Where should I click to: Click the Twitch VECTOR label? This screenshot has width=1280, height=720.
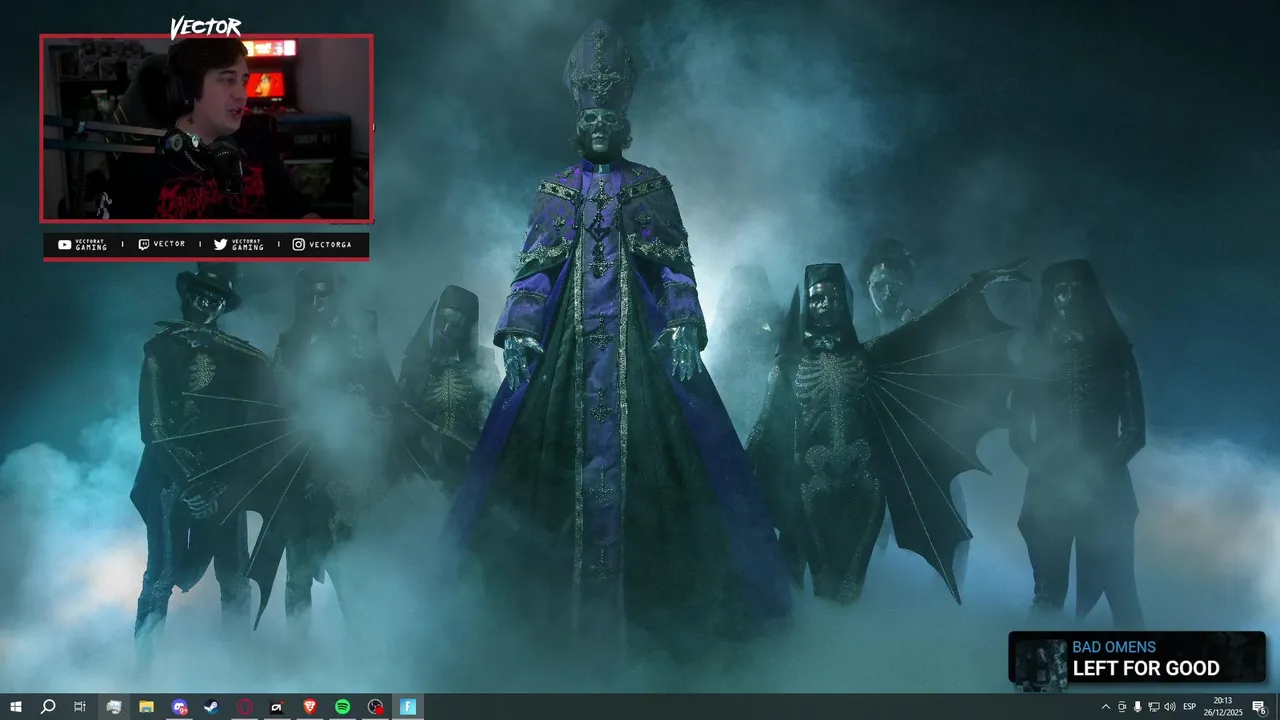[161, 245]
